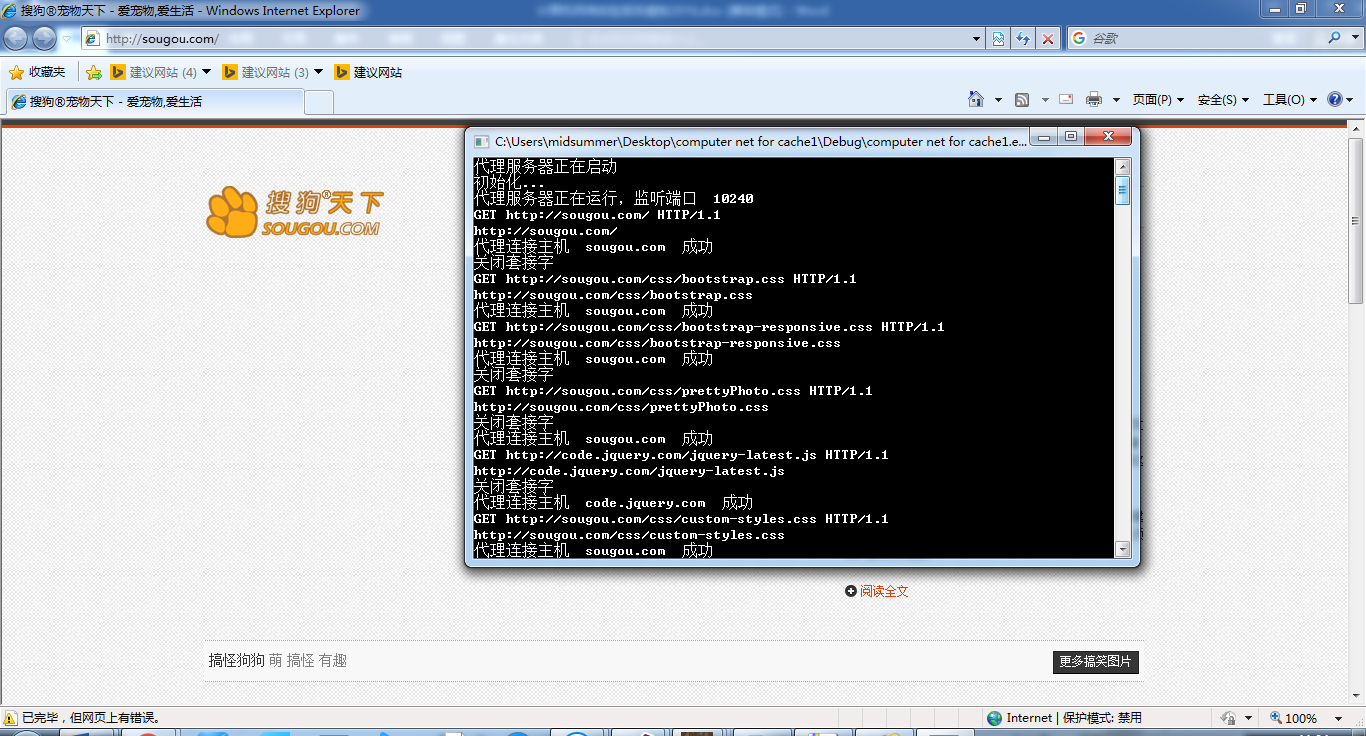The image size is (1366, 736).
Task: Expand the zoom level dropdown arrow
Action: (x=1339, y=718)
